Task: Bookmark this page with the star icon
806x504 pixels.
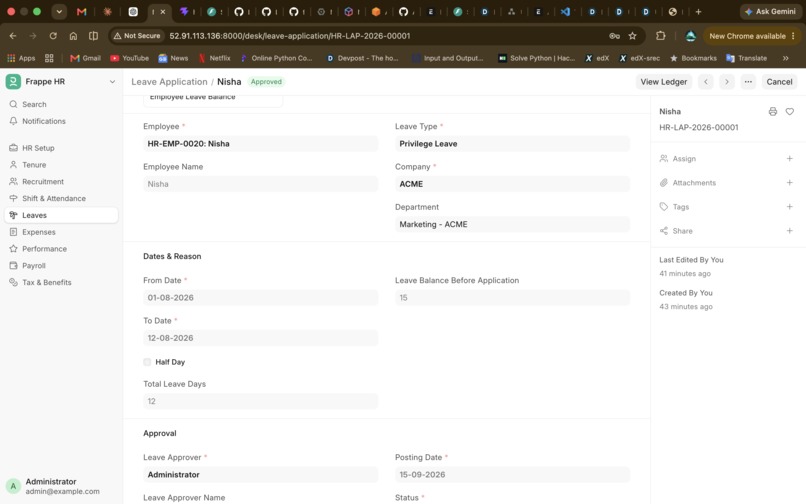Action: click(632, 36)
